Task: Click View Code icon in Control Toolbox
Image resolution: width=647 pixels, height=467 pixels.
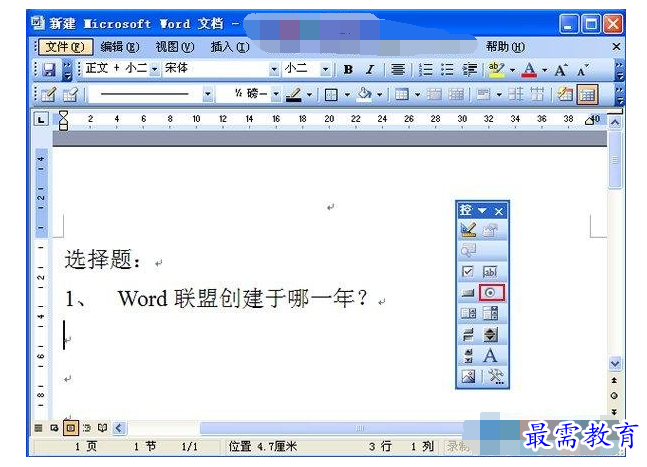Action: click(468, 250)
